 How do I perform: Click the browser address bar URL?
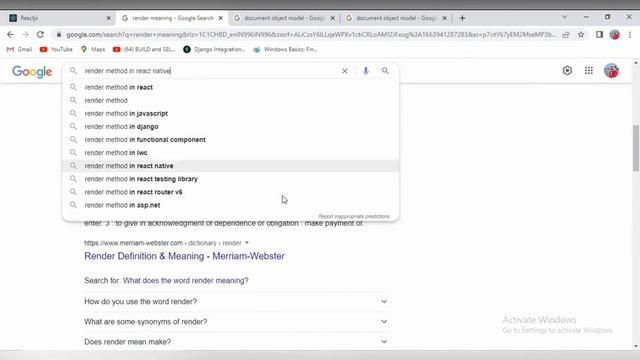(311, 35)
